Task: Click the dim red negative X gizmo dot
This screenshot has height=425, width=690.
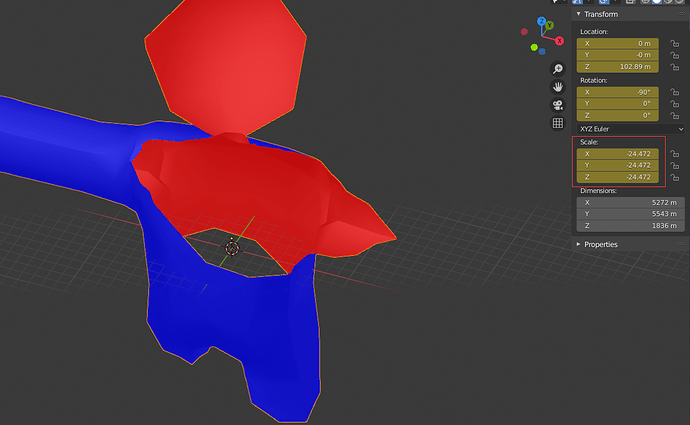Action: pyautogui.click(x=524, y=32)
